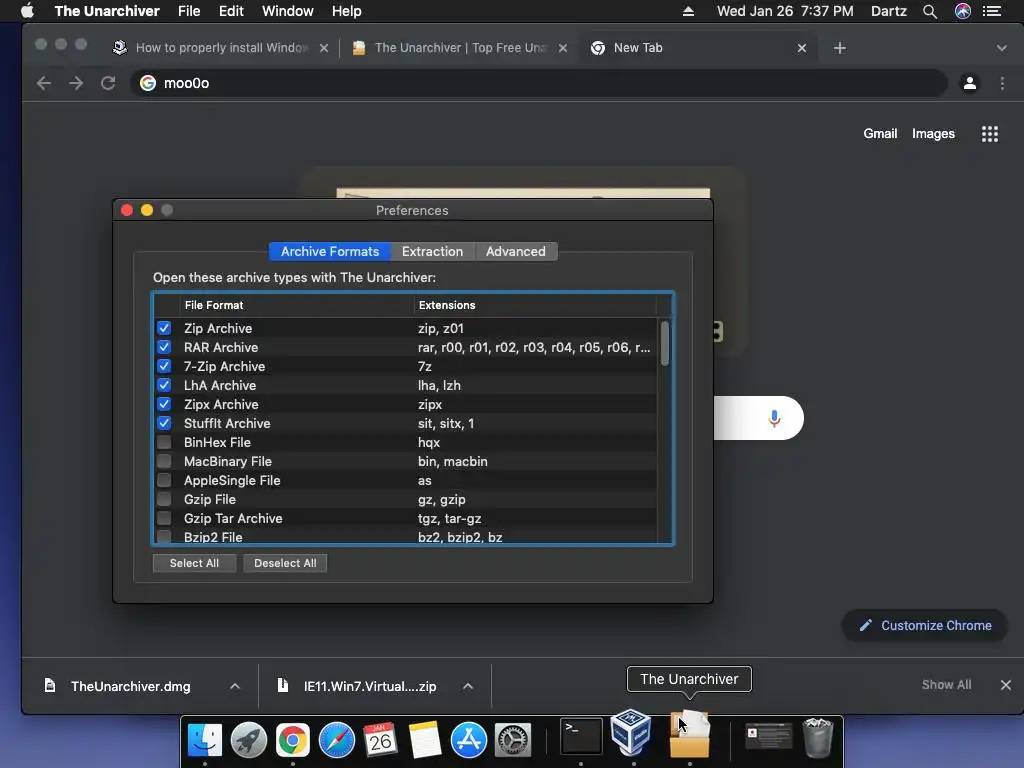This screenshot has width=1024, height=768.
Task: Launch Launchpad rocket icon in Dock
Action: tap(249, 740)
